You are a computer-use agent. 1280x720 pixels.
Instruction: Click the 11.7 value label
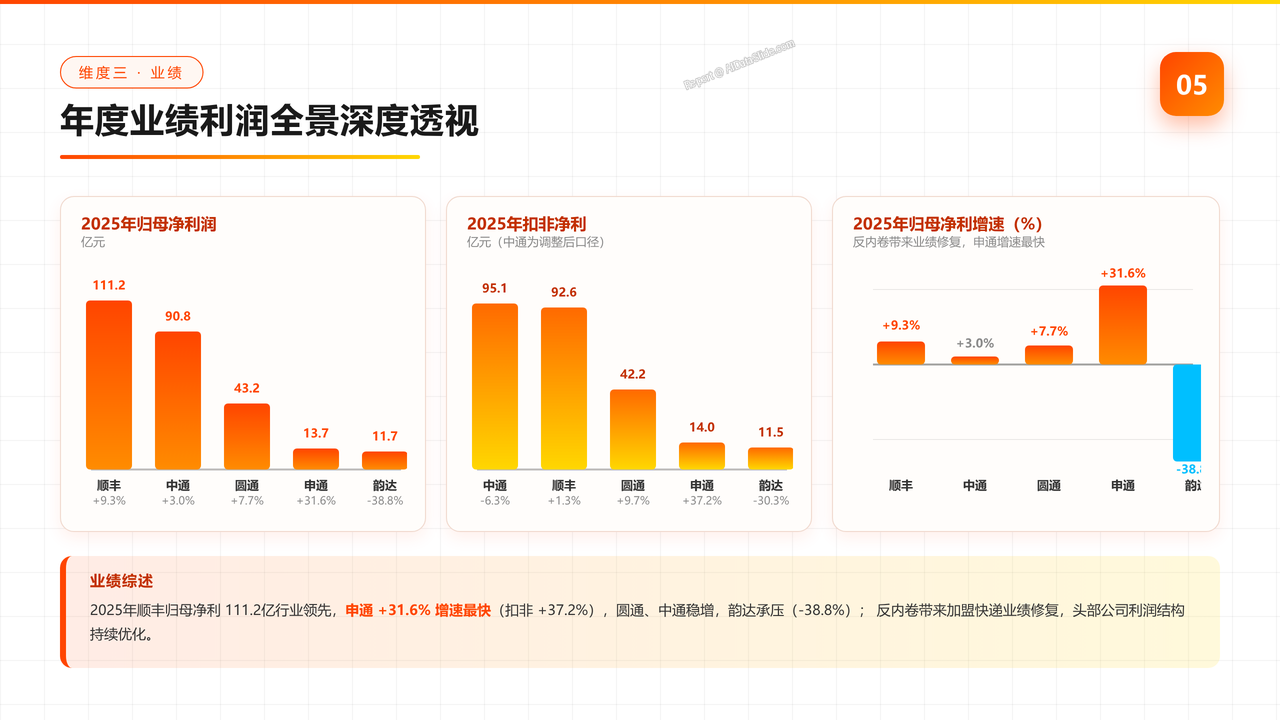(x=385, y=436)
